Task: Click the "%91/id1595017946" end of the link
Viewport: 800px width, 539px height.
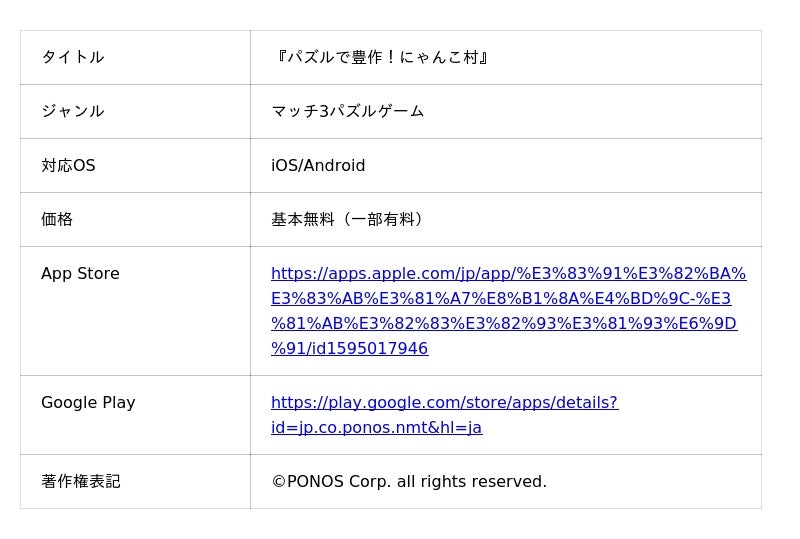Action: pyautogui.click(x=349, y=348)
